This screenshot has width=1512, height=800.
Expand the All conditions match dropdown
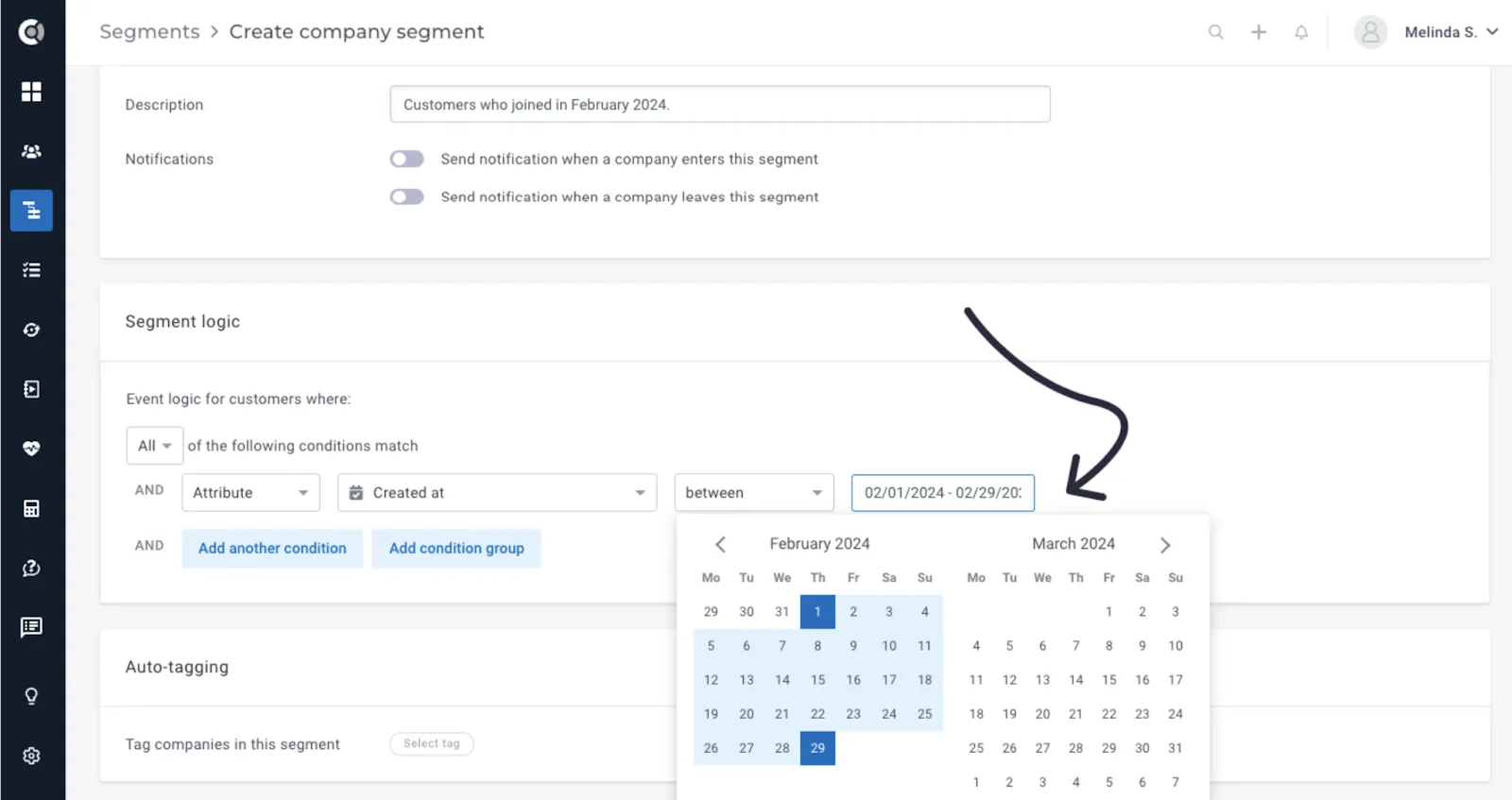(155, 446)
